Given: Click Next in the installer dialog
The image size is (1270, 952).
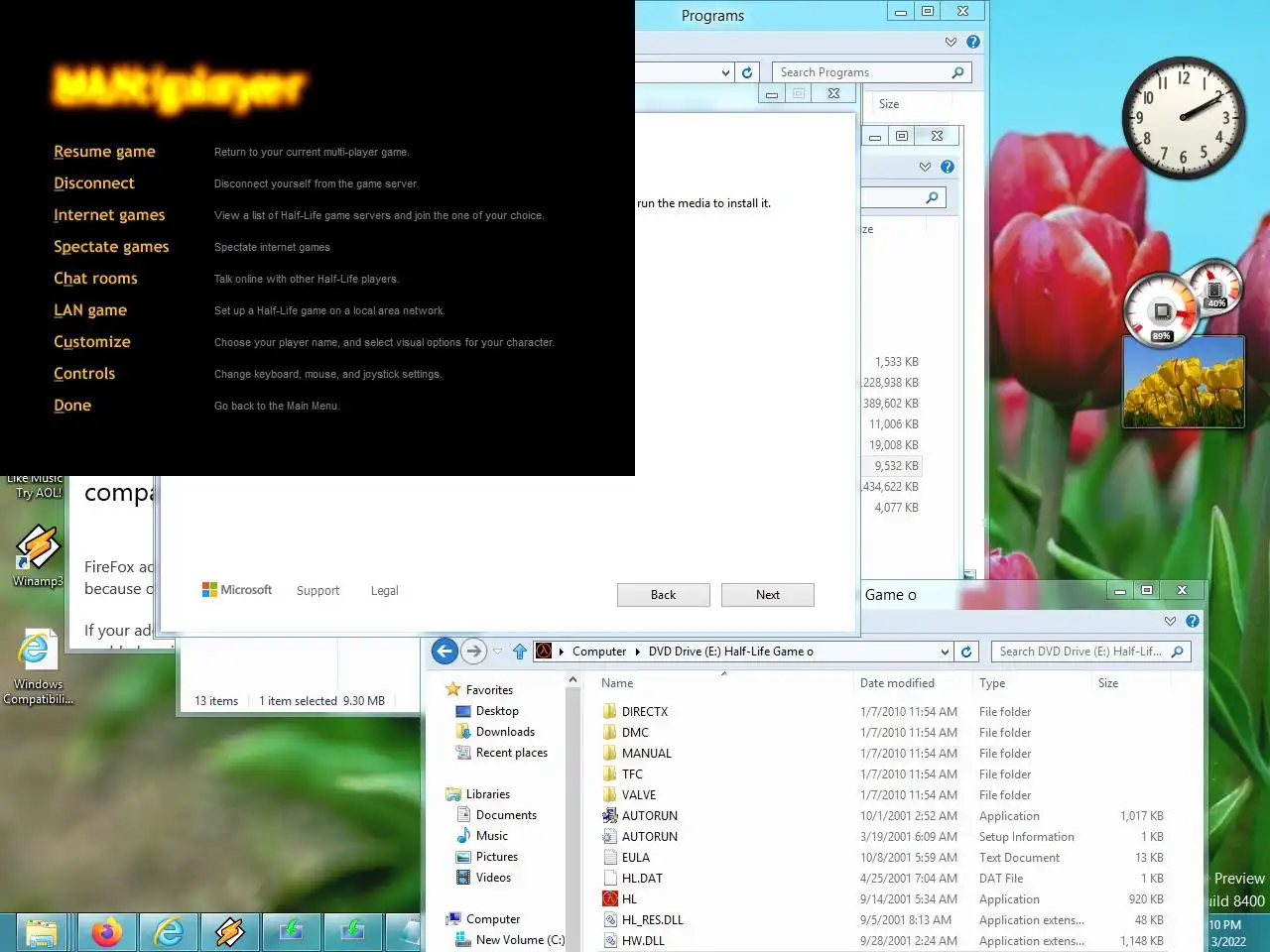Looking at the screenshot, I should pyautogui.click(x=768, y=595).
